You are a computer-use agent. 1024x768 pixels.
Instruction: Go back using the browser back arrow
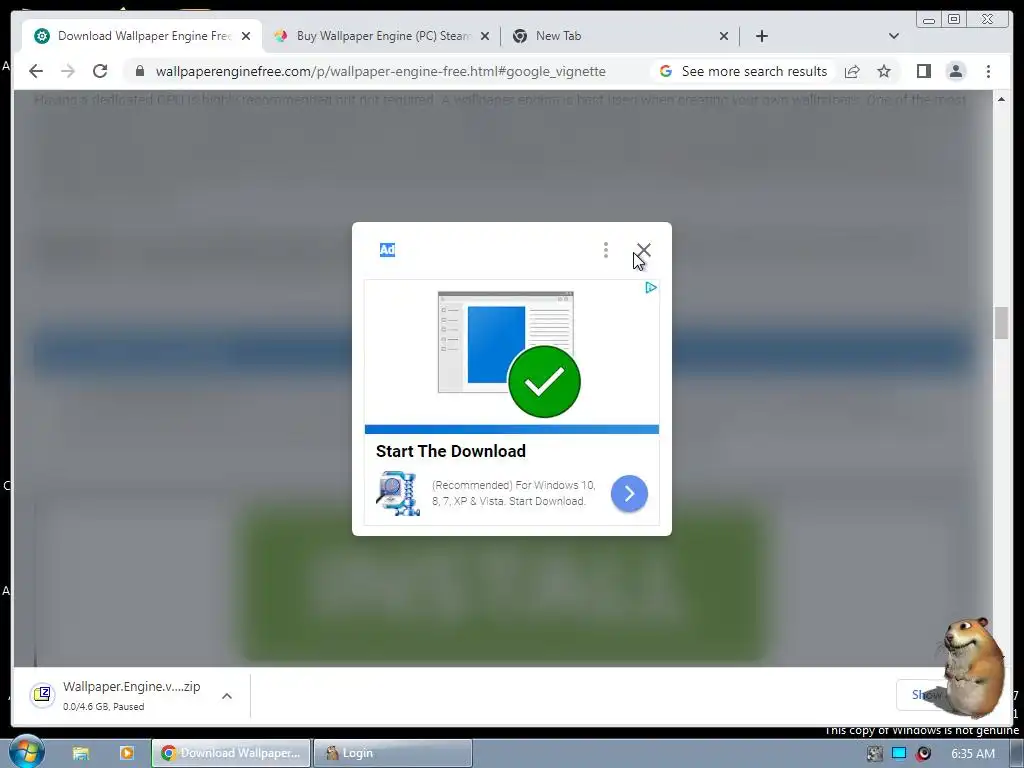tap(36, 71)
